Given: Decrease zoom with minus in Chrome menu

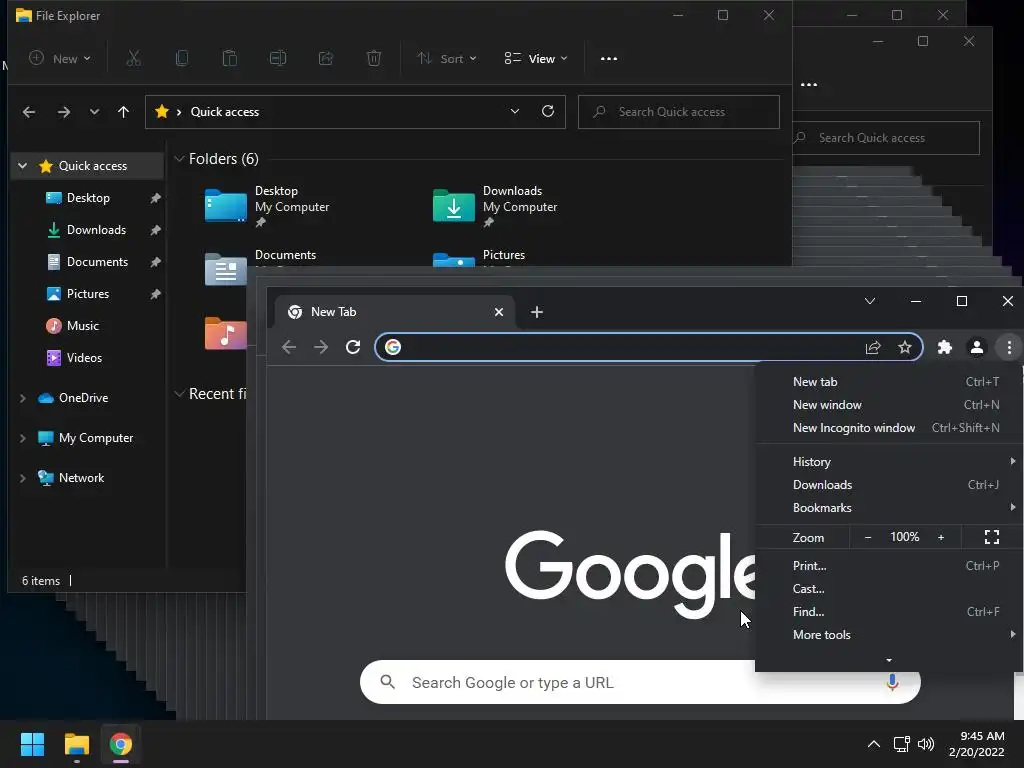Looking at the screenshot, I should 868,537.
